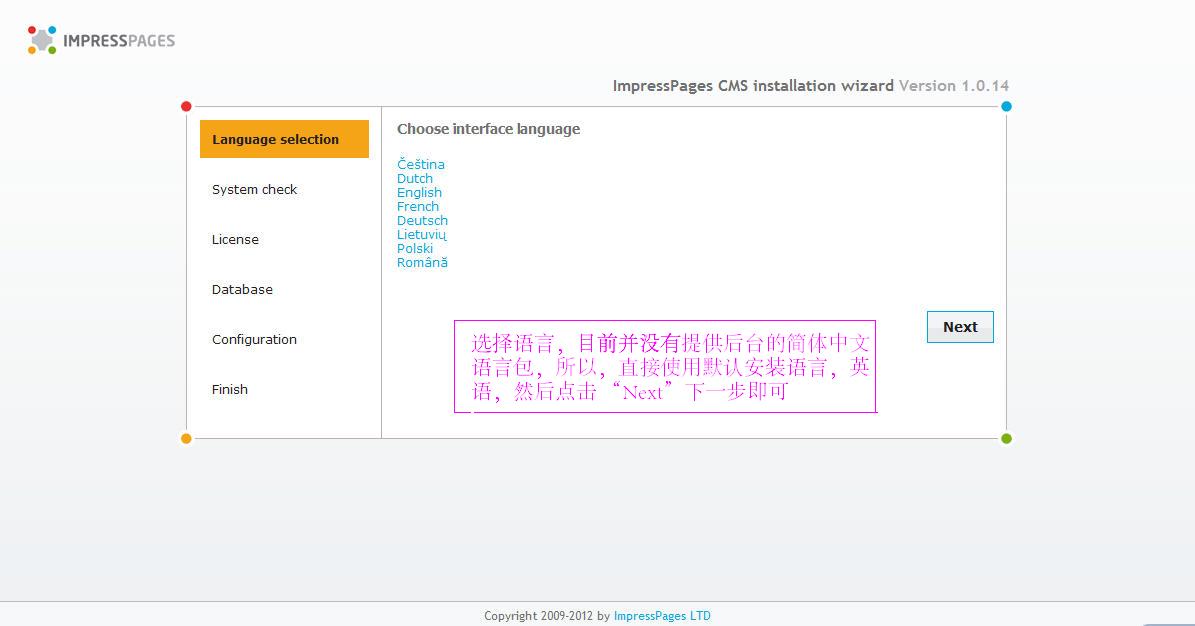Choose Polski language

415,249
